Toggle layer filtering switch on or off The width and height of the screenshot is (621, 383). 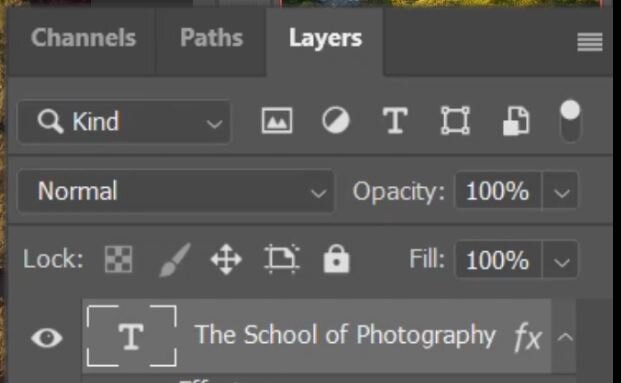[x=570, y=120]
